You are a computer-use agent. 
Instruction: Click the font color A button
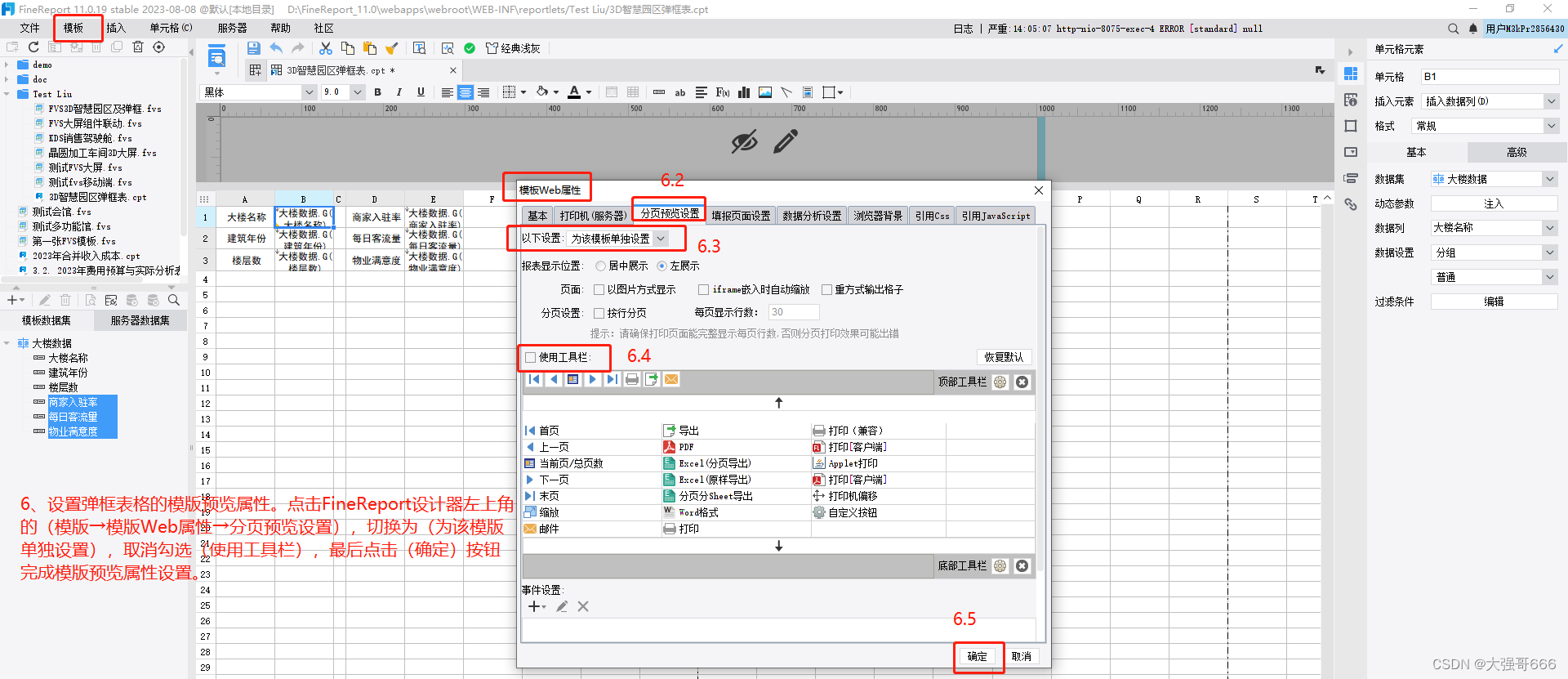click(x=574, y=92)
